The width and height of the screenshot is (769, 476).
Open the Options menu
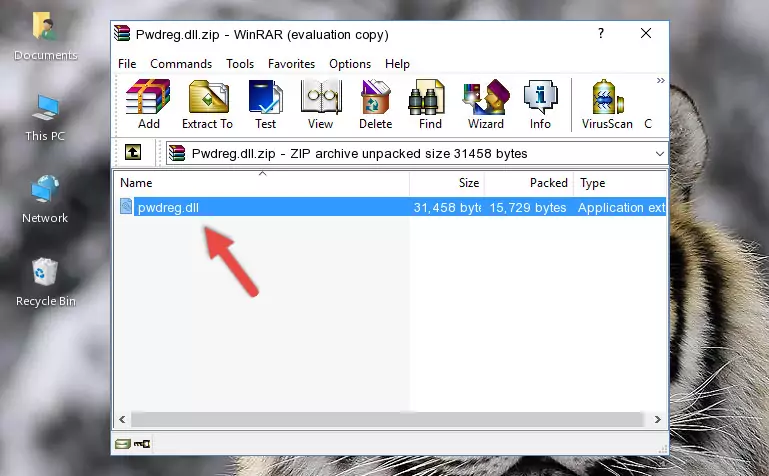(x=350, y=64)
